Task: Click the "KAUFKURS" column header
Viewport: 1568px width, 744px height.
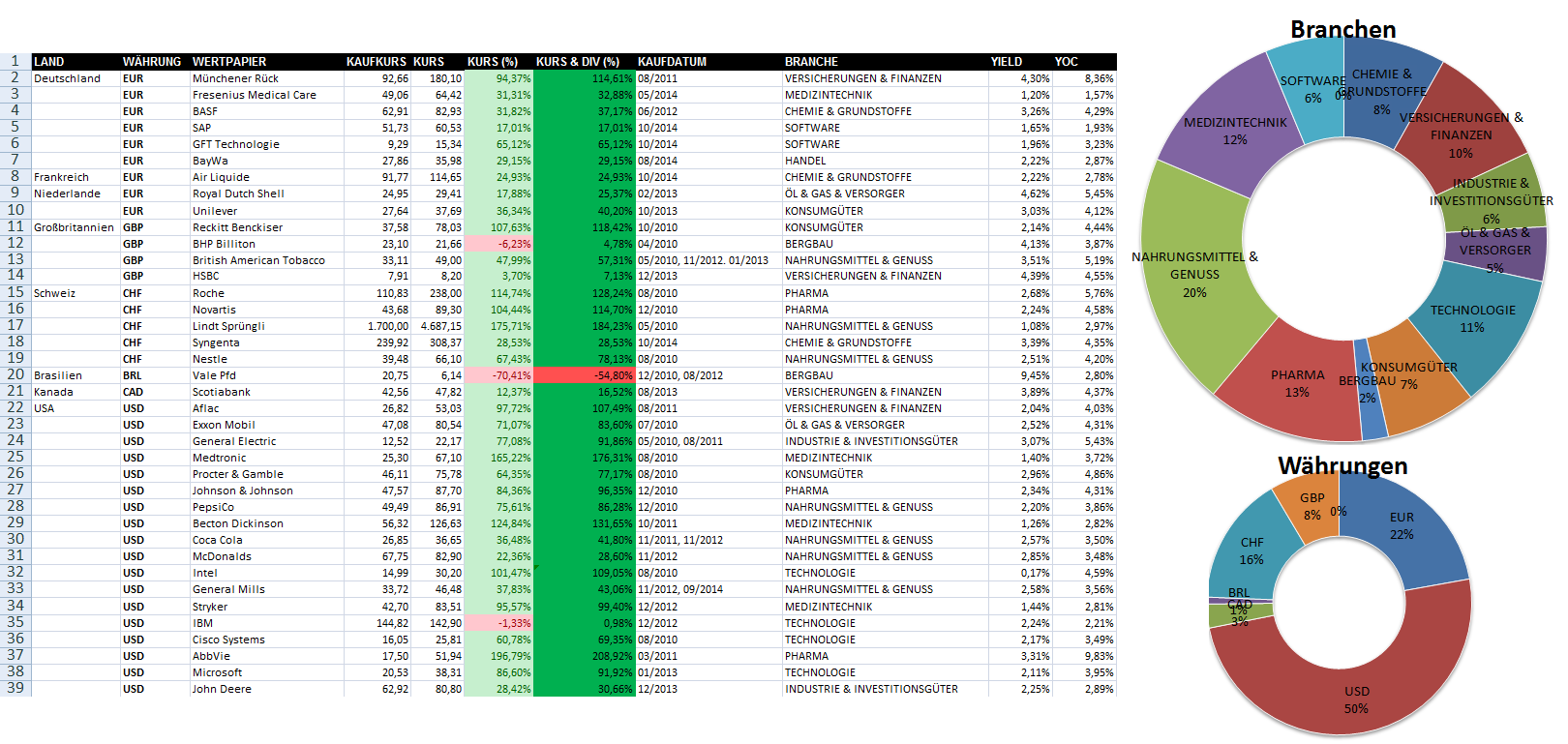Action: (377, 61)
